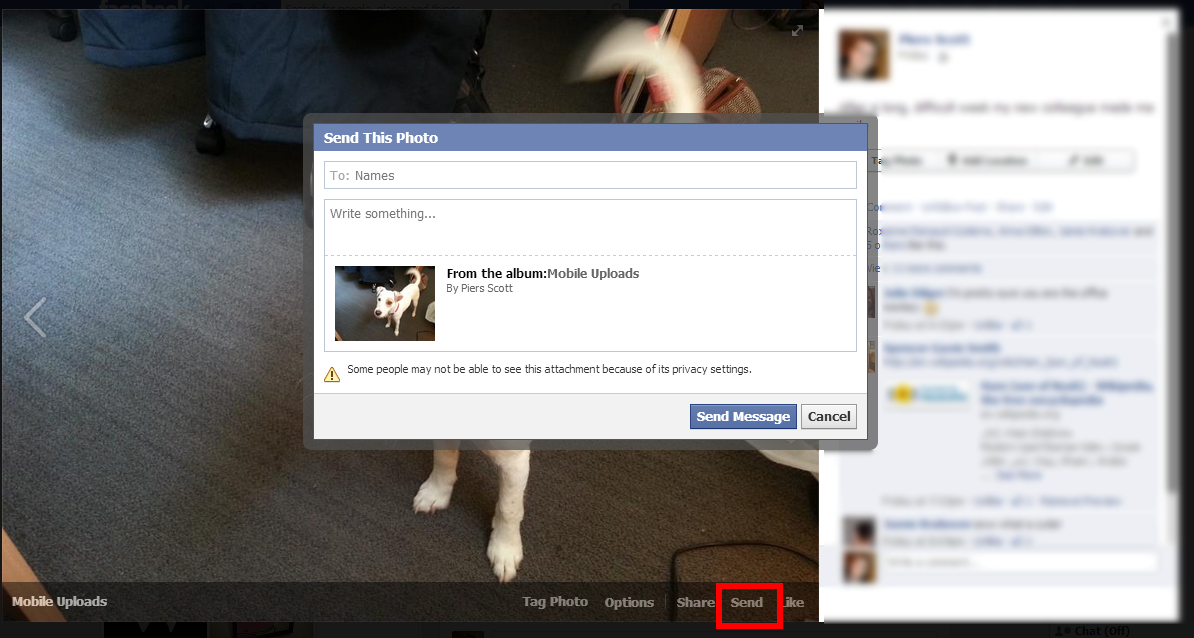
Task: Click the Send Message button
Action: [743, 416]
